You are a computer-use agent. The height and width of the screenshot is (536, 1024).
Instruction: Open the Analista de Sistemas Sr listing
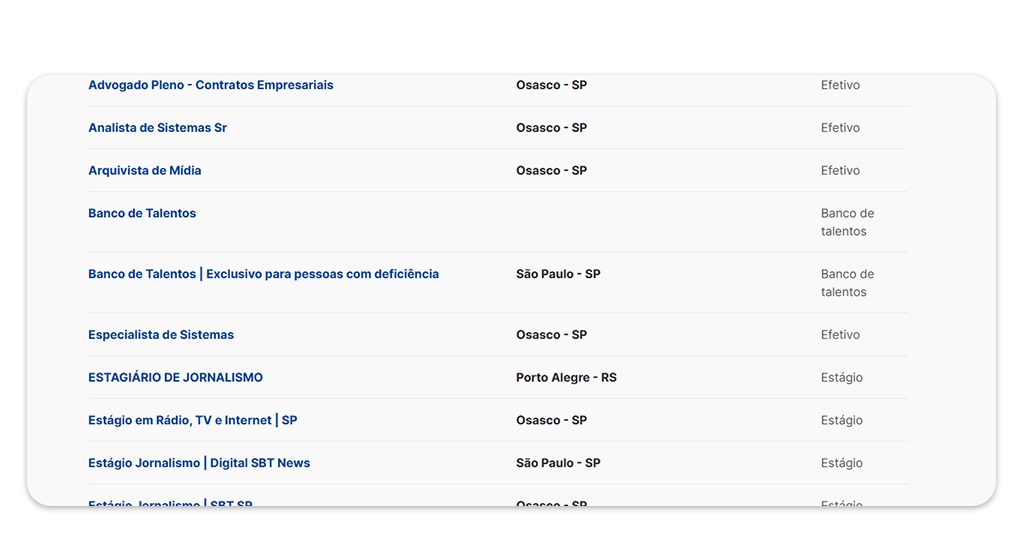pos(157,128)
